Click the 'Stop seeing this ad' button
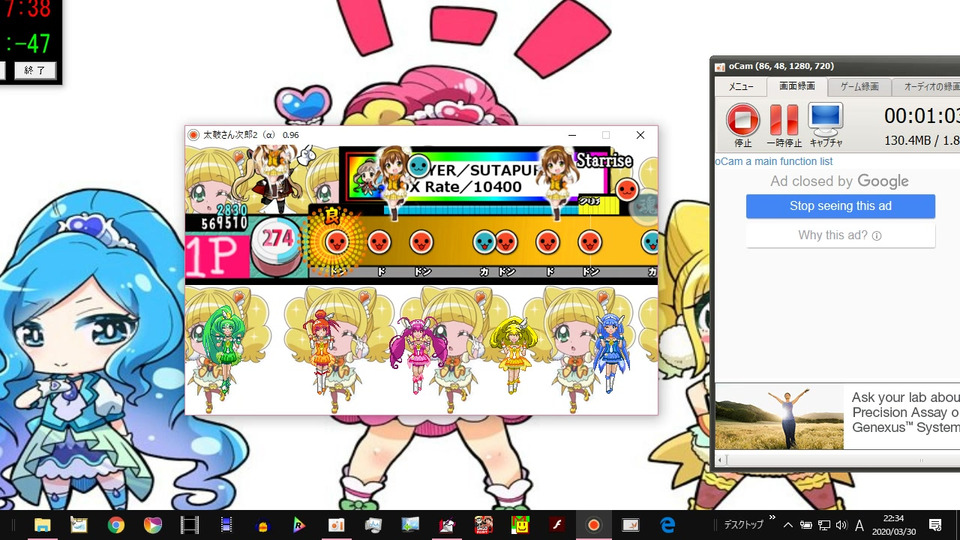 840,206
